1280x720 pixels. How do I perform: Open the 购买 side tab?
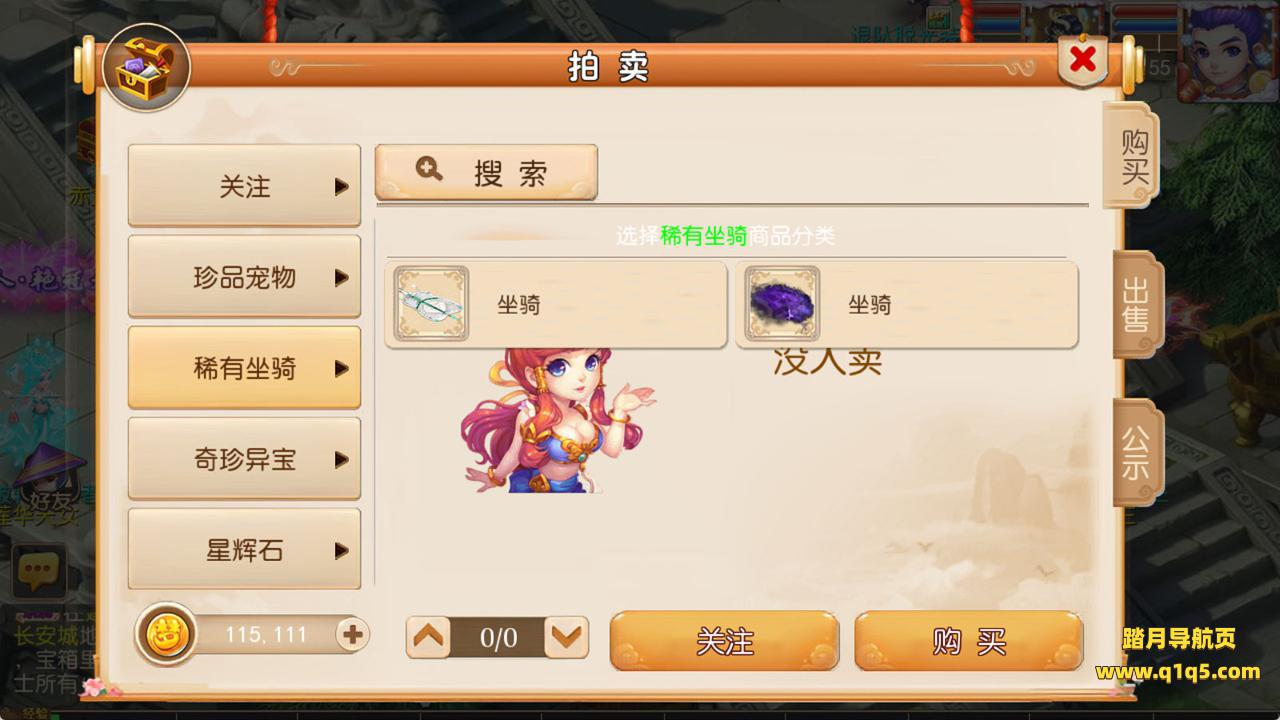(x=1132, y=155)
